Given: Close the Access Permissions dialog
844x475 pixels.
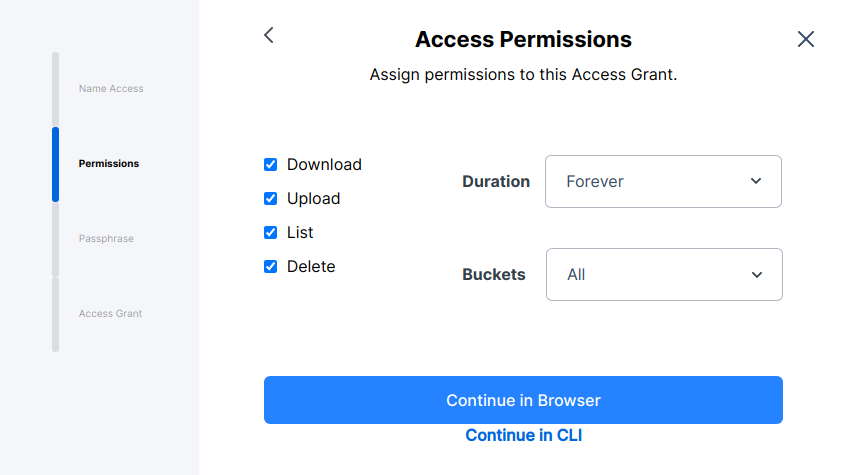Looking at the screenshot, I should [x=805, y=39].
